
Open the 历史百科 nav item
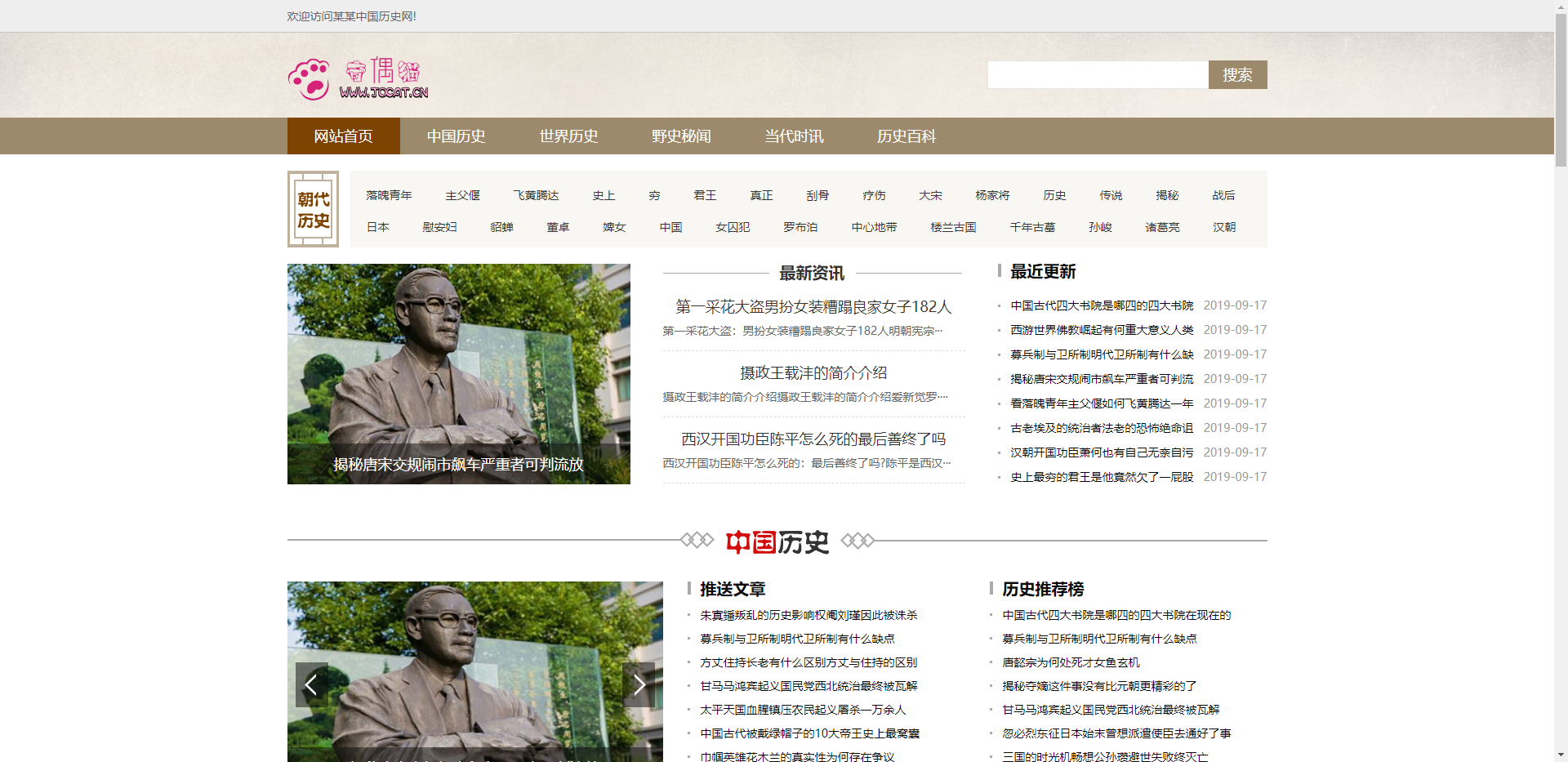coord(907,136)
